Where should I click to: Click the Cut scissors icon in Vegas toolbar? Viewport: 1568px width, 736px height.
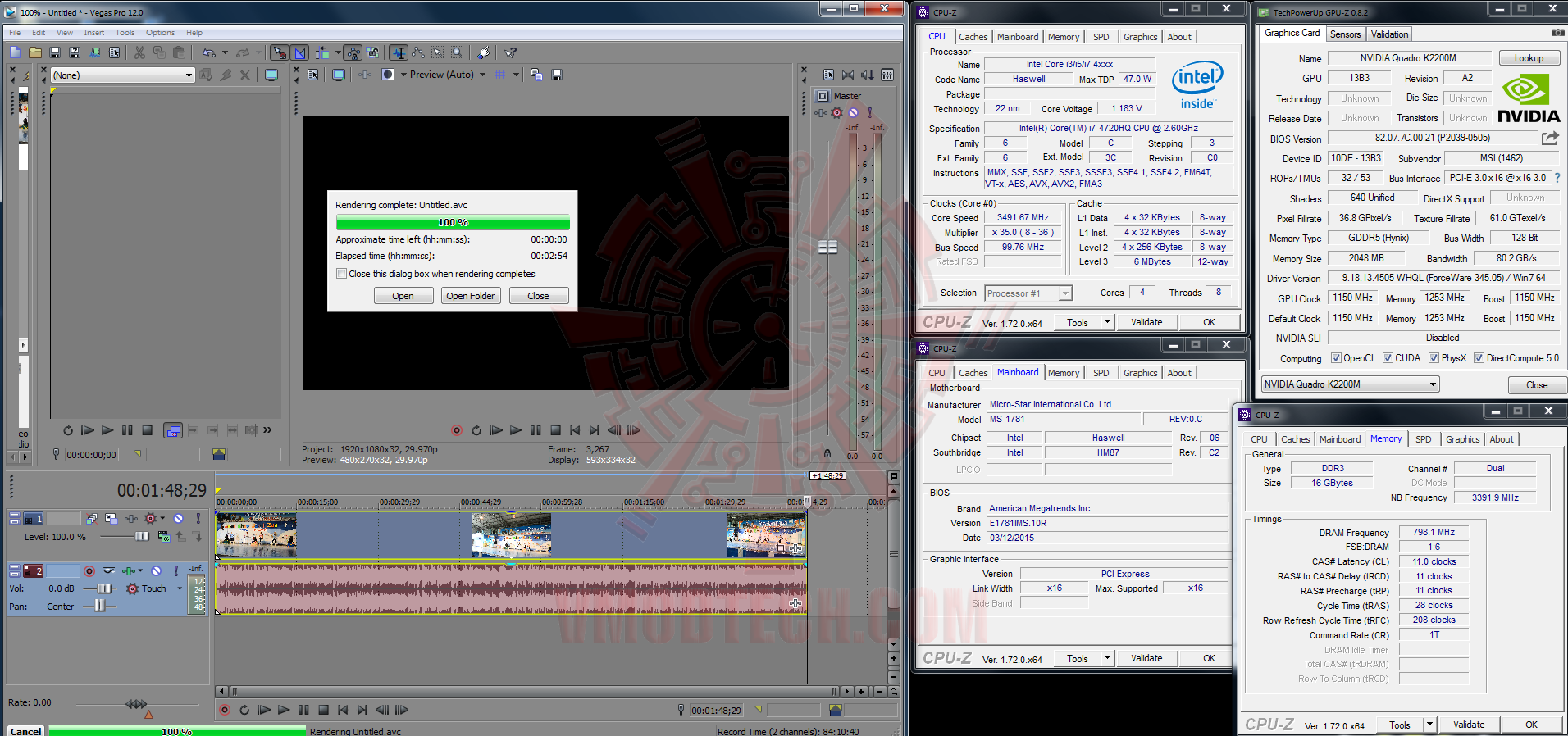(139, 52)
